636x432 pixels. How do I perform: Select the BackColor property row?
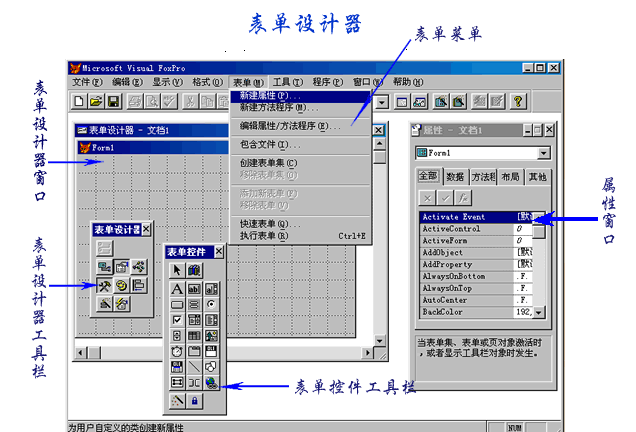[476, 312]
